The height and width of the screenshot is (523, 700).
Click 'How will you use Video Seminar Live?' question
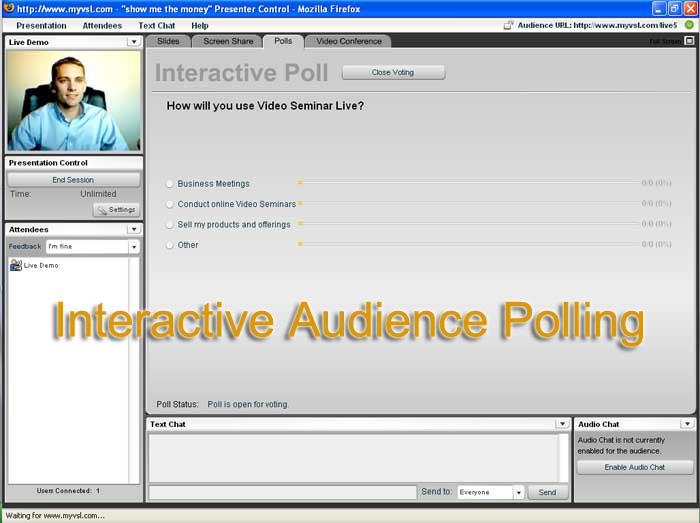265,106
